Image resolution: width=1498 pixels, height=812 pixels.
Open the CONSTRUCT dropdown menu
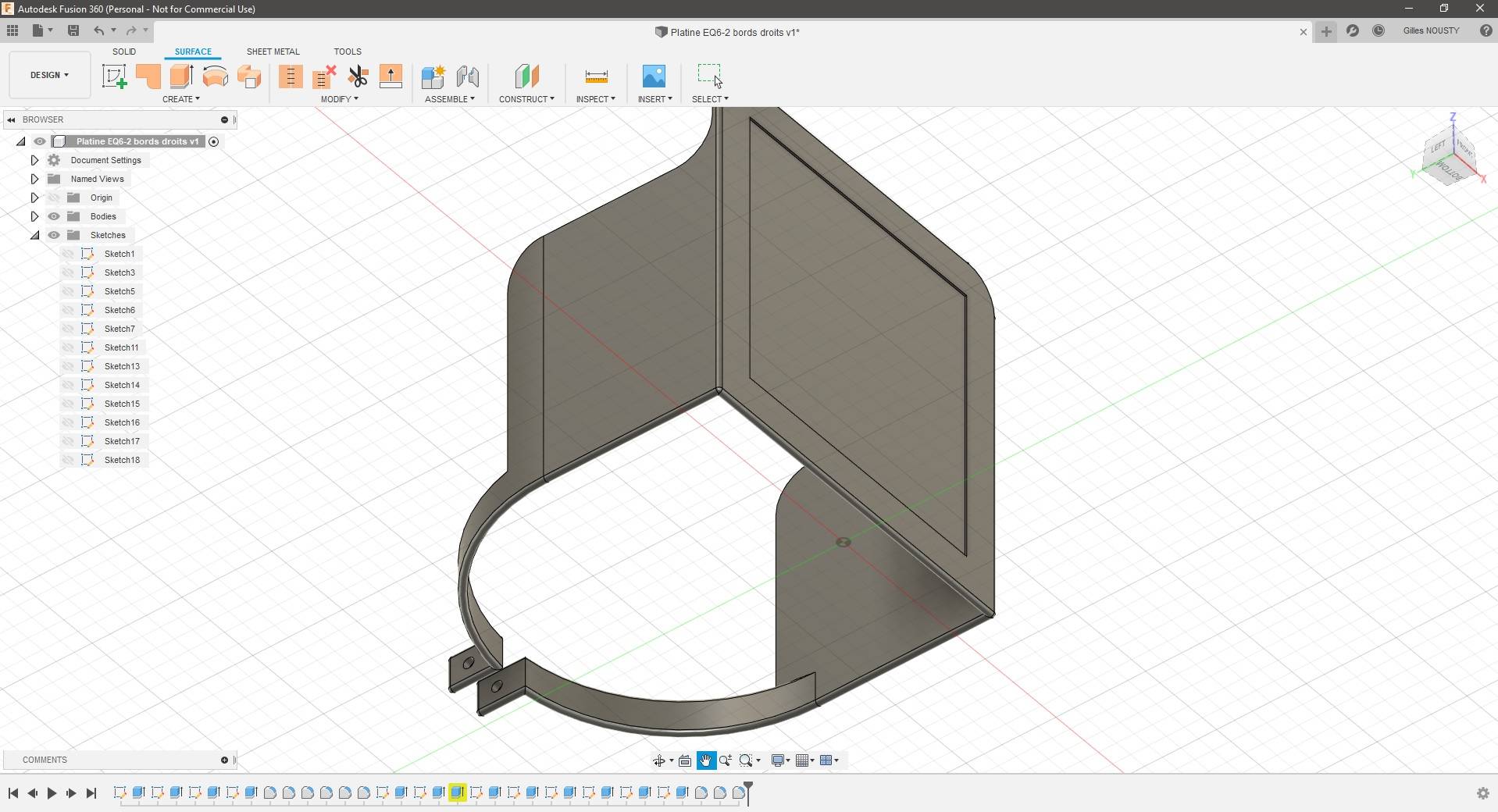[527, 99]
